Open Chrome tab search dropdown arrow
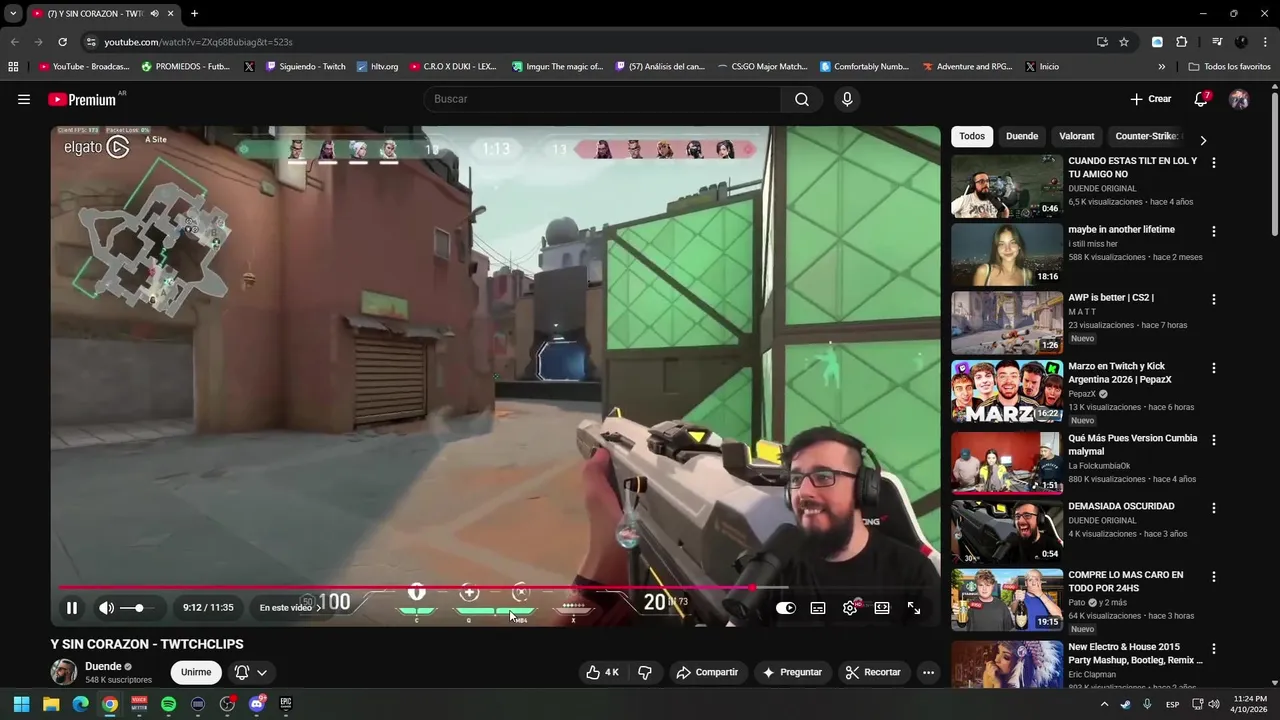This screenshot has height=720, width=1280. pyautogui.click(x=13, y=14)
